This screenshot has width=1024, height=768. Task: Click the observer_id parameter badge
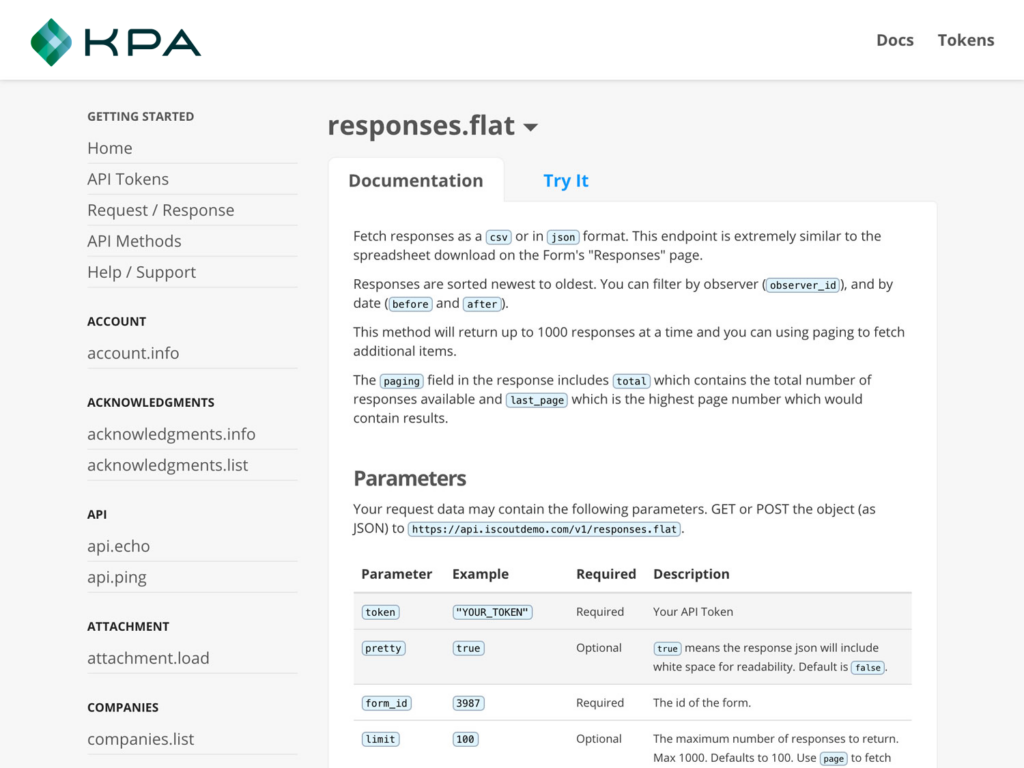pos(803,285)
